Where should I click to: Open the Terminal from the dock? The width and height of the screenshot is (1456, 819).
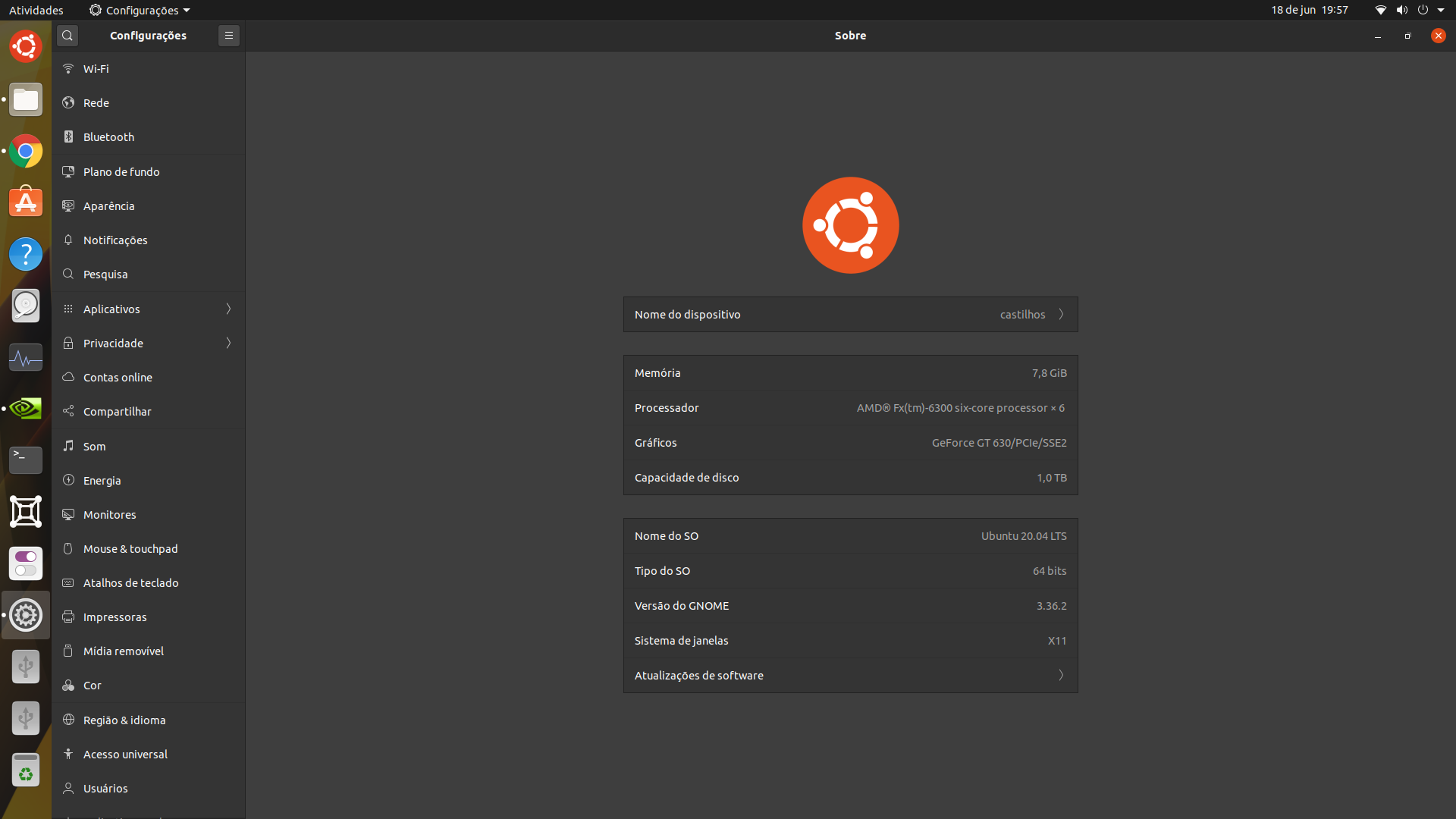[x=26, y=460]
